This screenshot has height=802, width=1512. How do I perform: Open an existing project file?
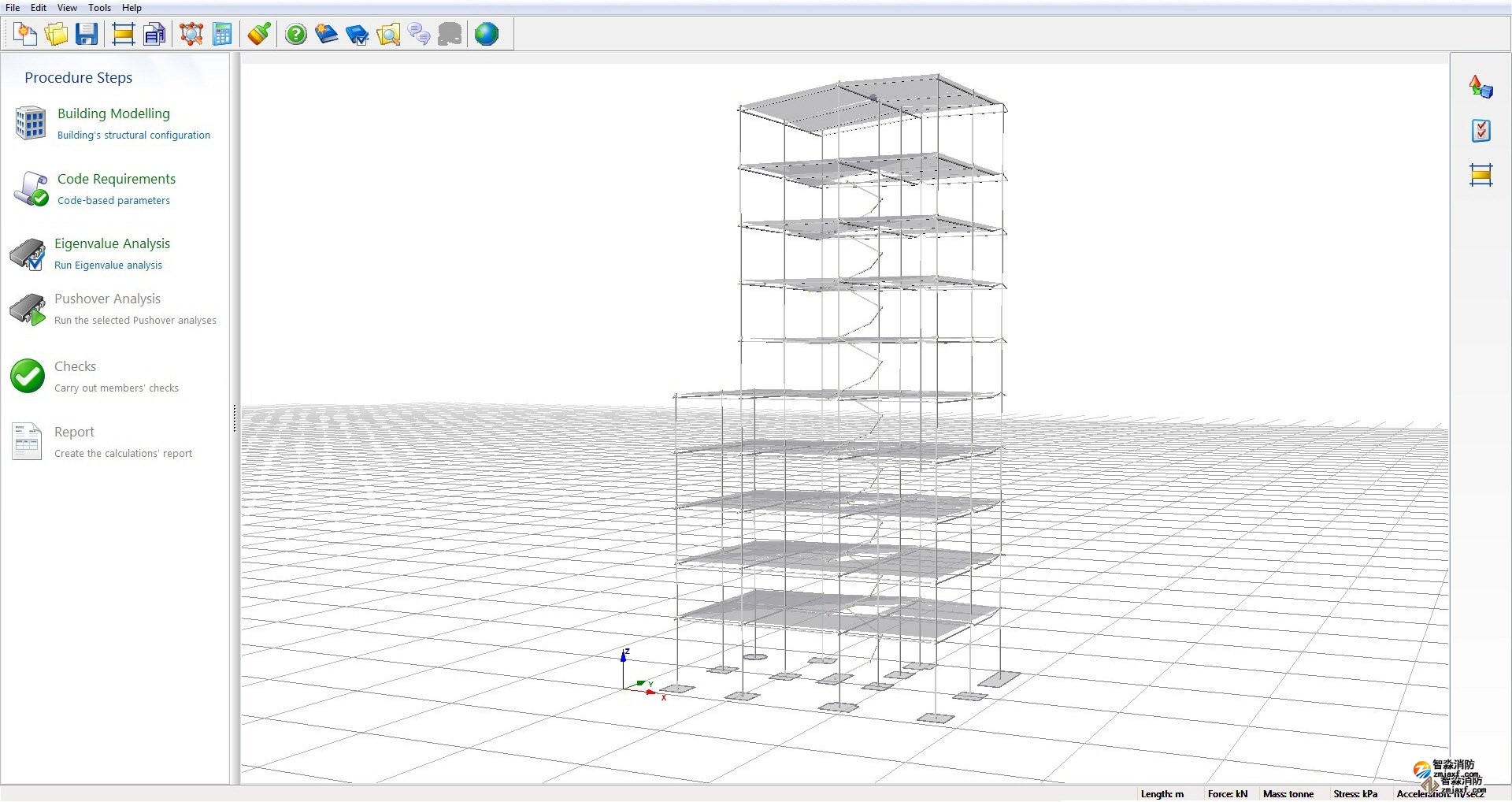56,34
